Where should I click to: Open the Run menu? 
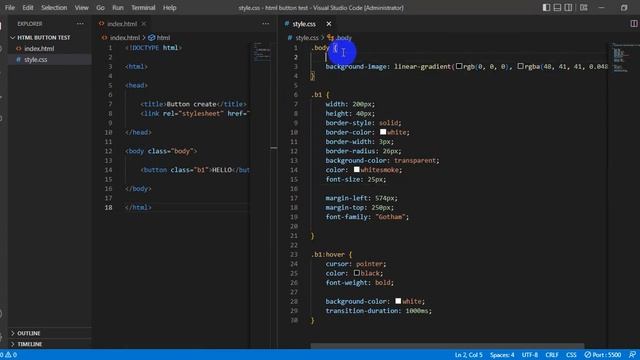(x=118, y=8)
